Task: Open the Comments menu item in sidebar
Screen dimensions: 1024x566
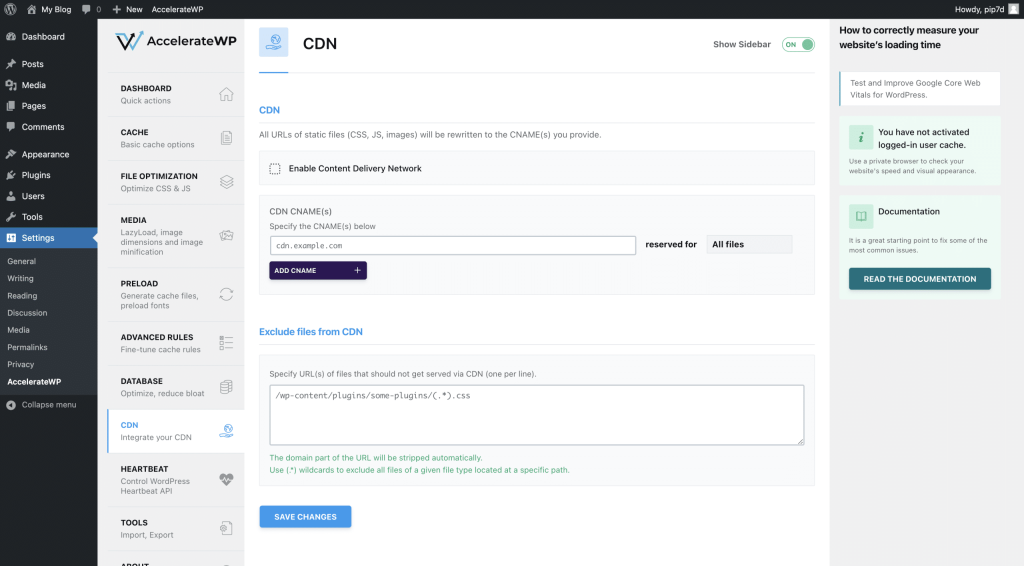Action: tap(48, 127)
